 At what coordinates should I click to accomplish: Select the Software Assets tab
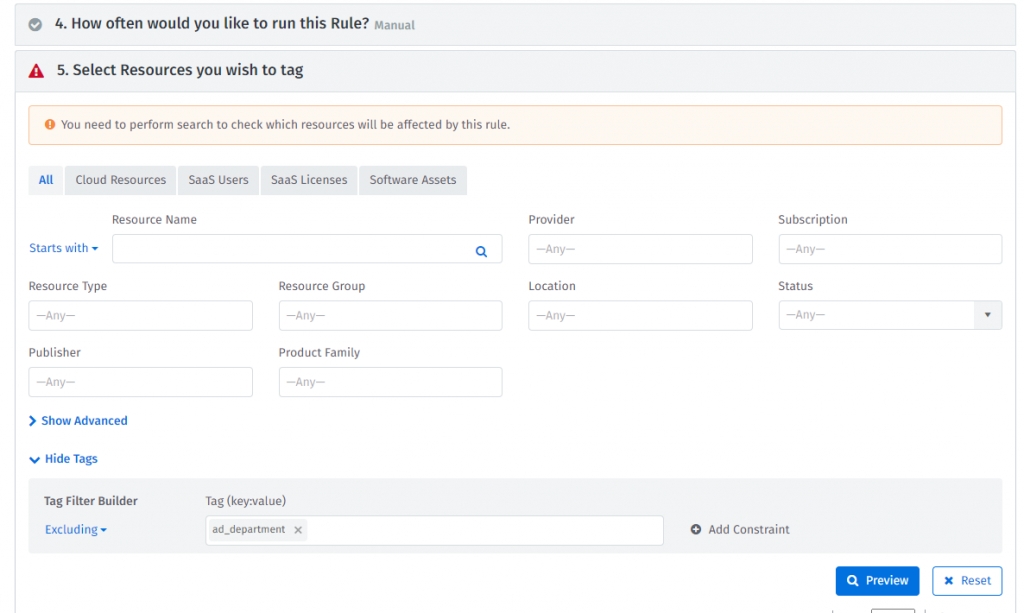coord(412,180)
